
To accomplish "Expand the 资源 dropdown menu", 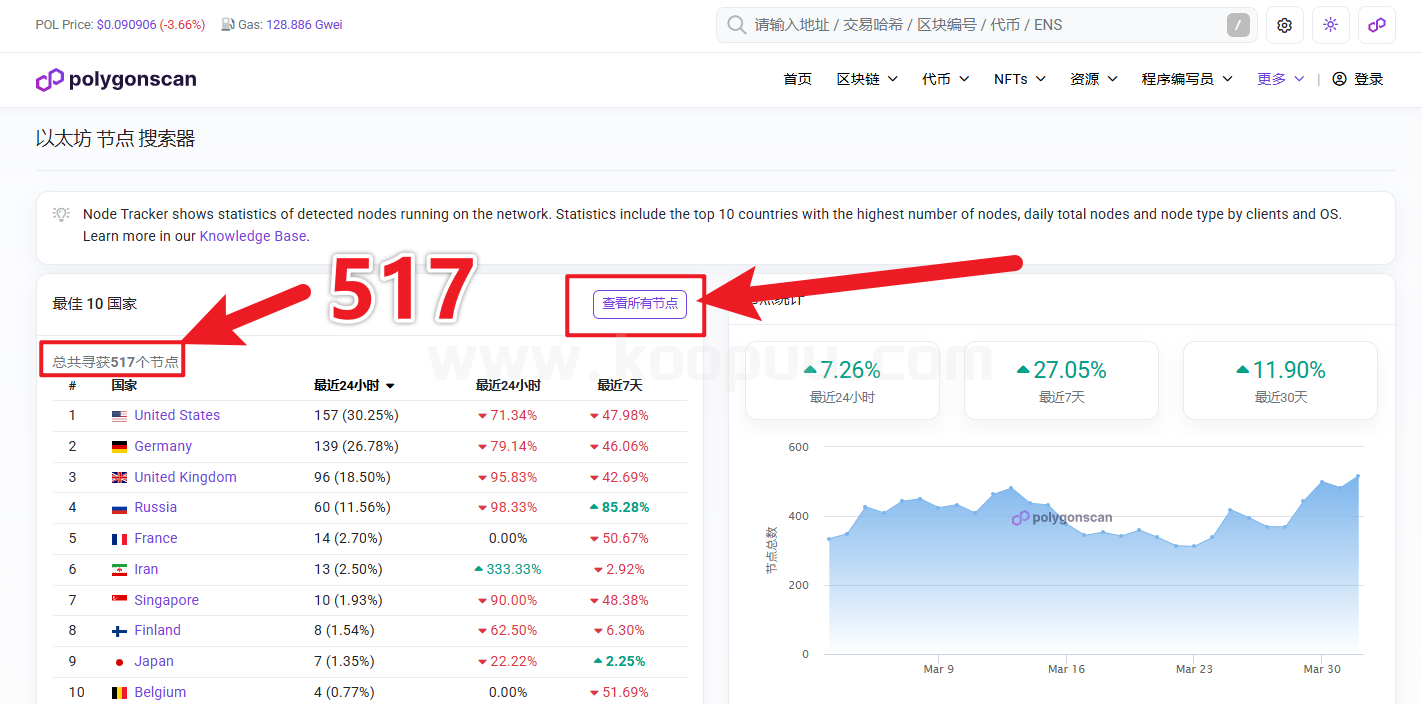I will (1094, 79).
